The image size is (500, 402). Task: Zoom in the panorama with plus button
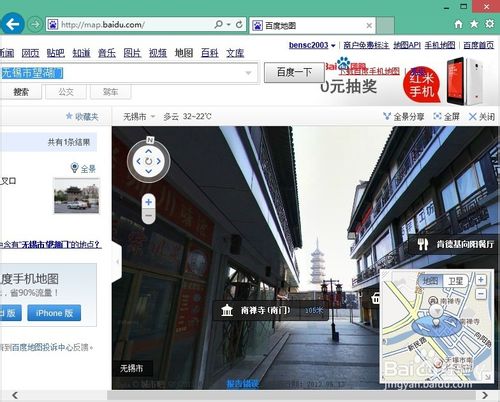click(149, 202)
